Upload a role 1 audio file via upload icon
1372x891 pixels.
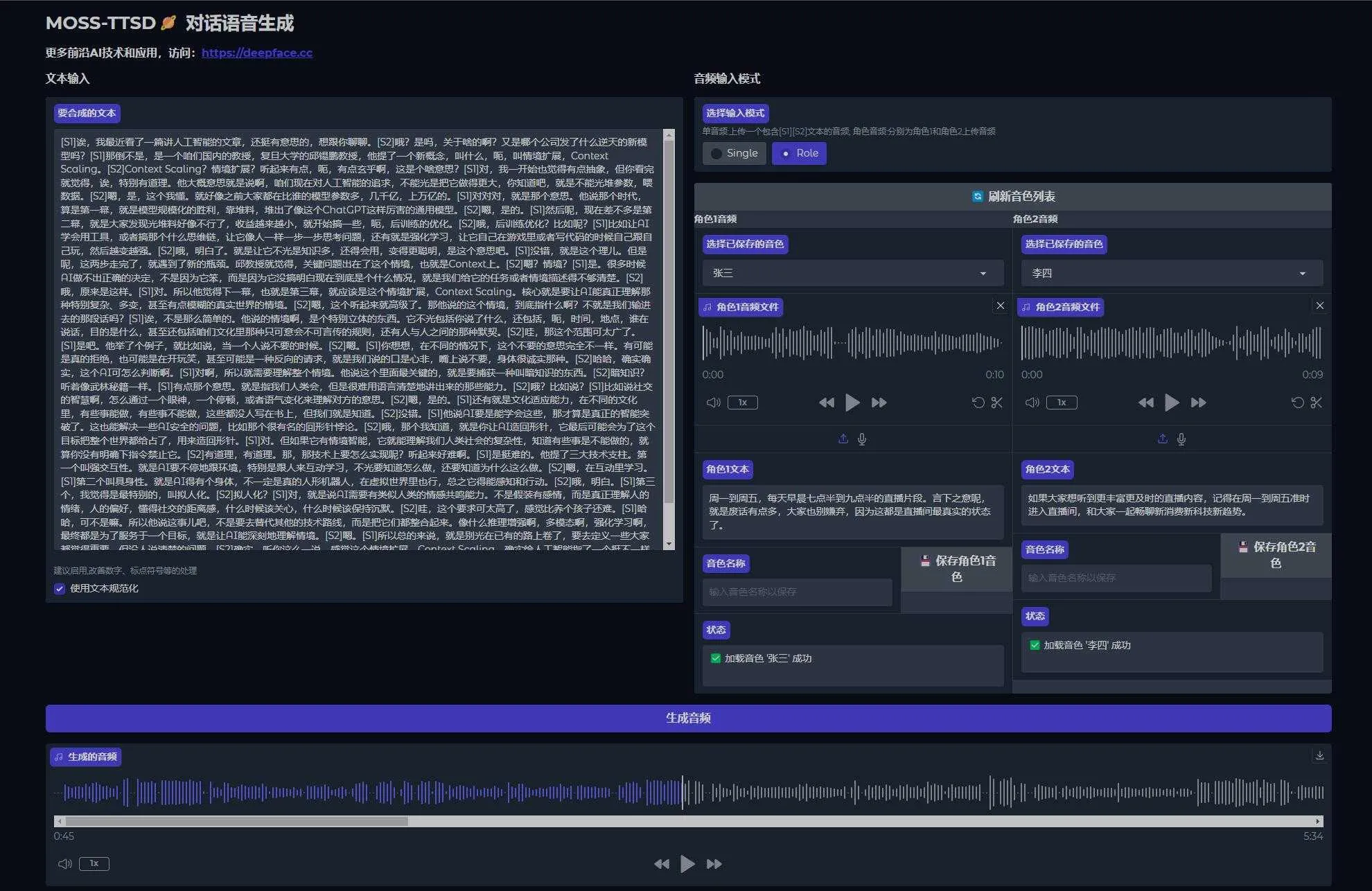[x=843, y=438]
